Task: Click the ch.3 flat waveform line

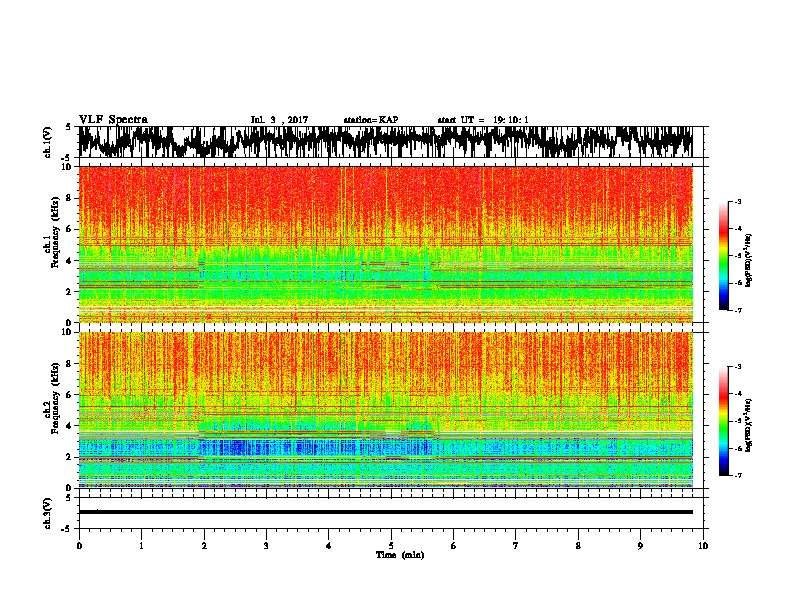Action: coord(385,512)
